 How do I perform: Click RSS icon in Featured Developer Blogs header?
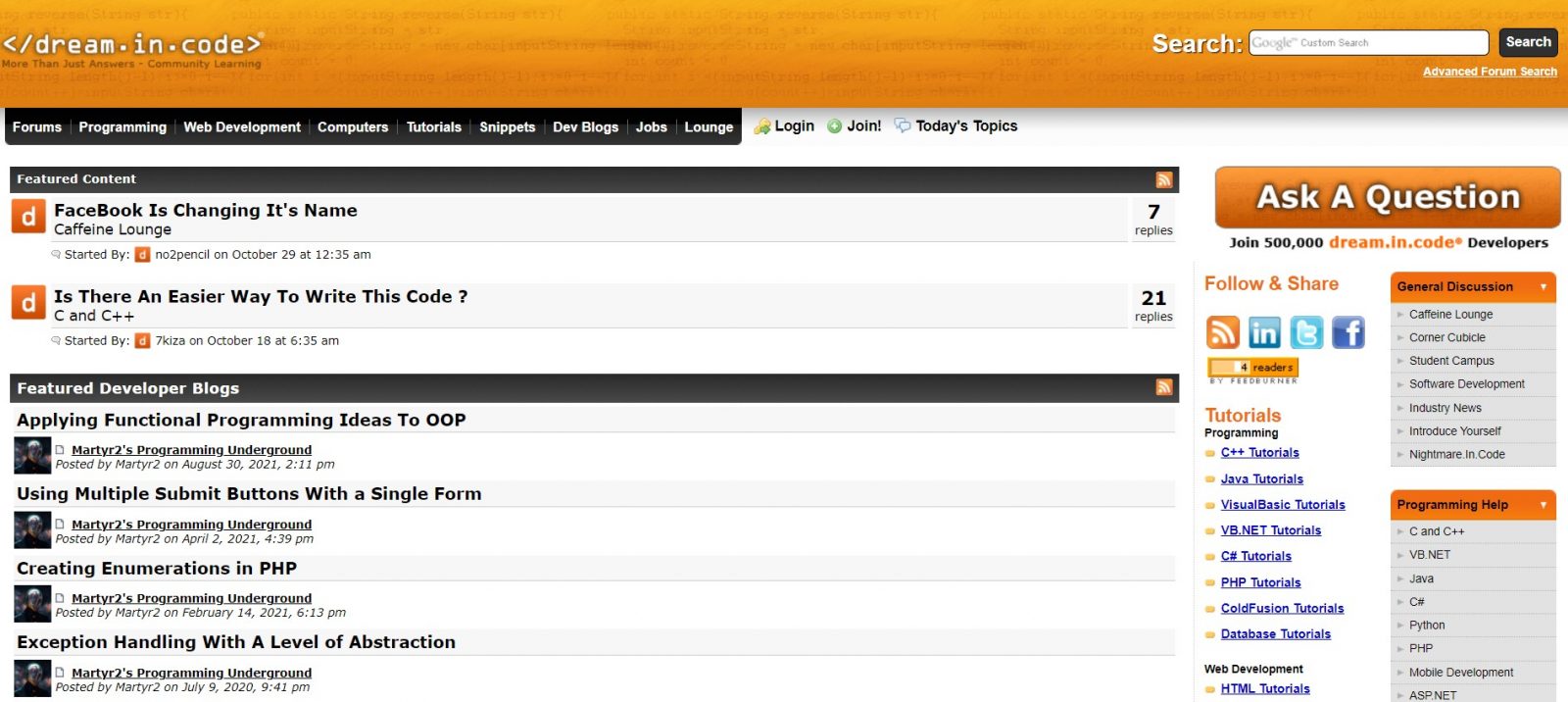(1164, 387)
